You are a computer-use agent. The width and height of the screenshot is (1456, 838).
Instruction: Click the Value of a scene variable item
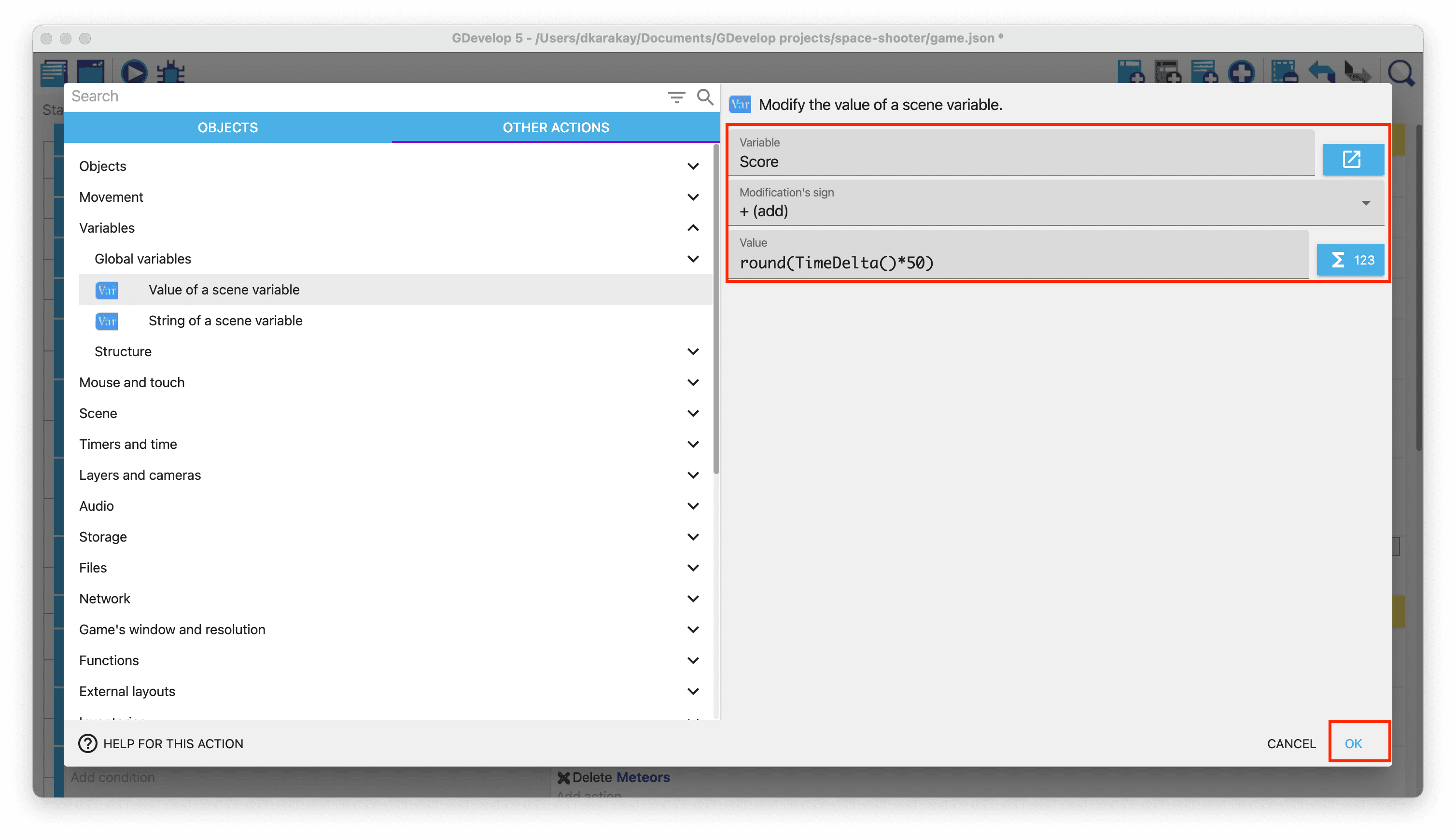click(x=224, y=290)
